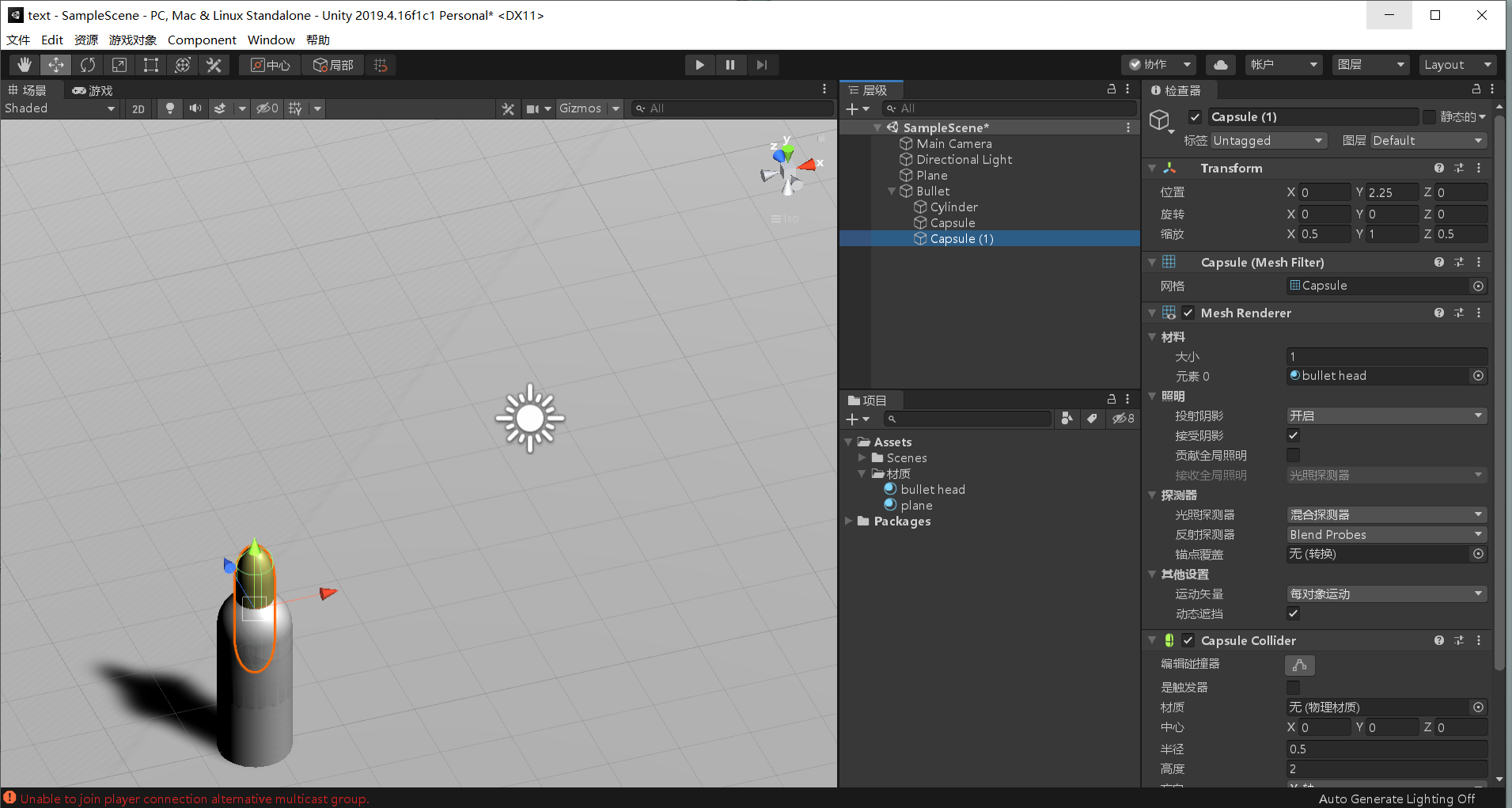Select the bullet head material asset
Screen dimensions: 1512x808
(x=933, y=489)
